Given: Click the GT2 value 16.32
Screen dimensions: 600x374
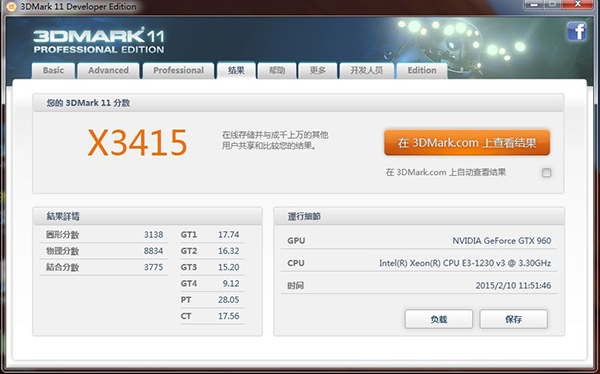Looking at the screenshot, I should [228, 251].
